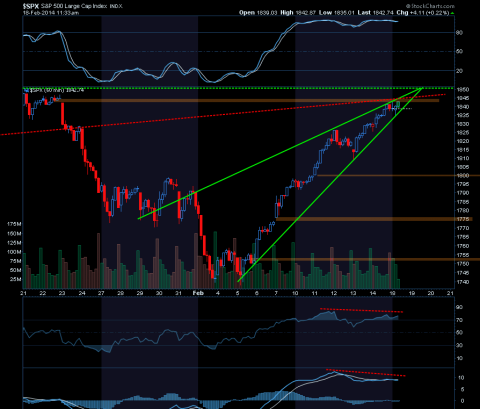Click date 18 on the time axis

pos(392,293)
